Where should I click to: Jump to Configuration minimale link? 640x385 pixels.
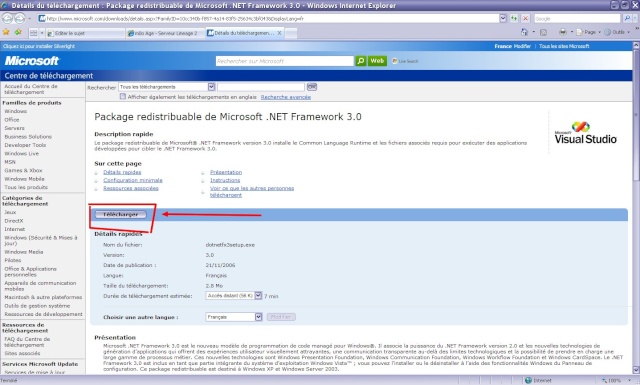(133, 180)
